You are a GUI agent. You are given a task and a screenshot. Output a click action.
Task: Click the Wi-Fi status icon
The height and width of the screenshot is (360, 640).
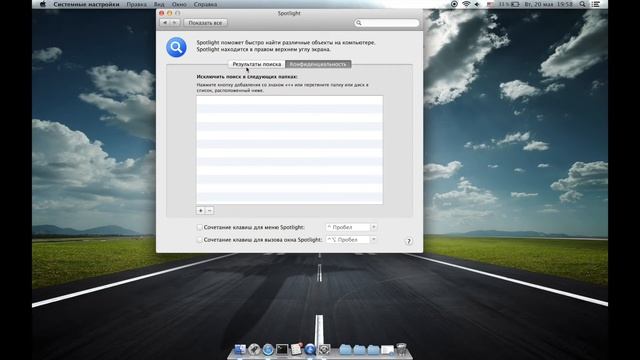click(466, 4)
